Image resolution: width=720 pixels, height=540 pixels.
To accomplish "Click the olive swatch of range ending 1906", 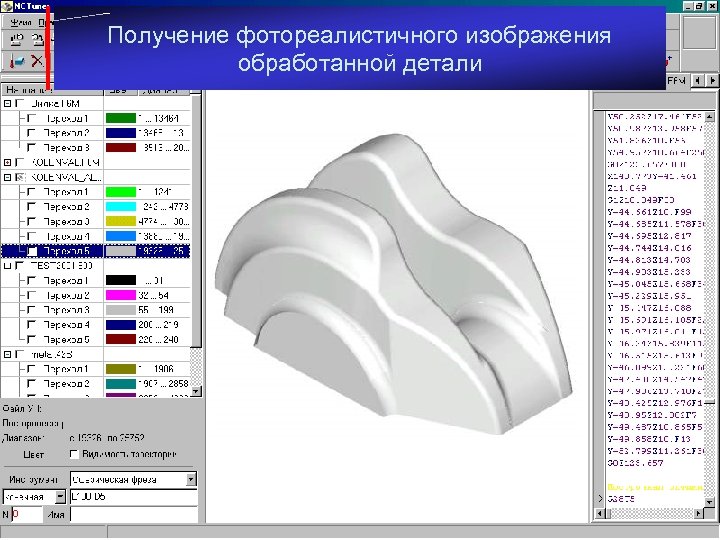I will tap(121, 369).
